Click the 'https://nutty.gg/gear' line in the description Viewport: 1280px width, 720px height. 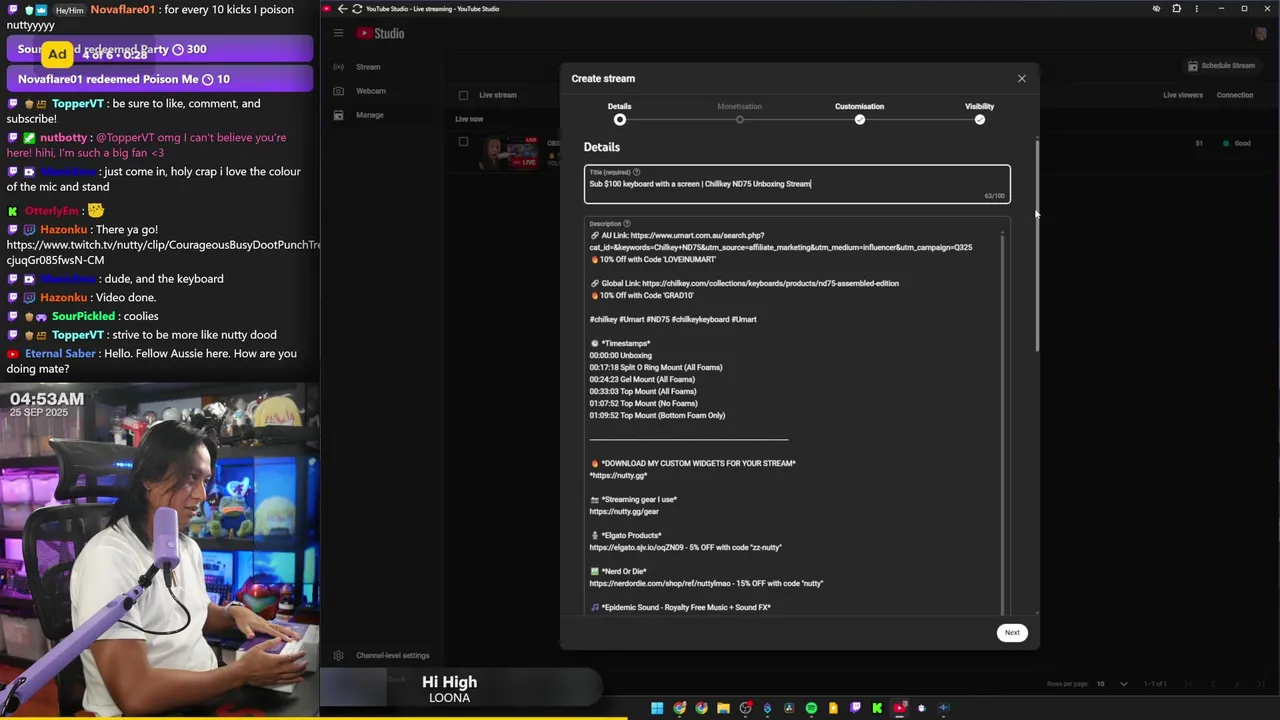[x=624, y=511]
